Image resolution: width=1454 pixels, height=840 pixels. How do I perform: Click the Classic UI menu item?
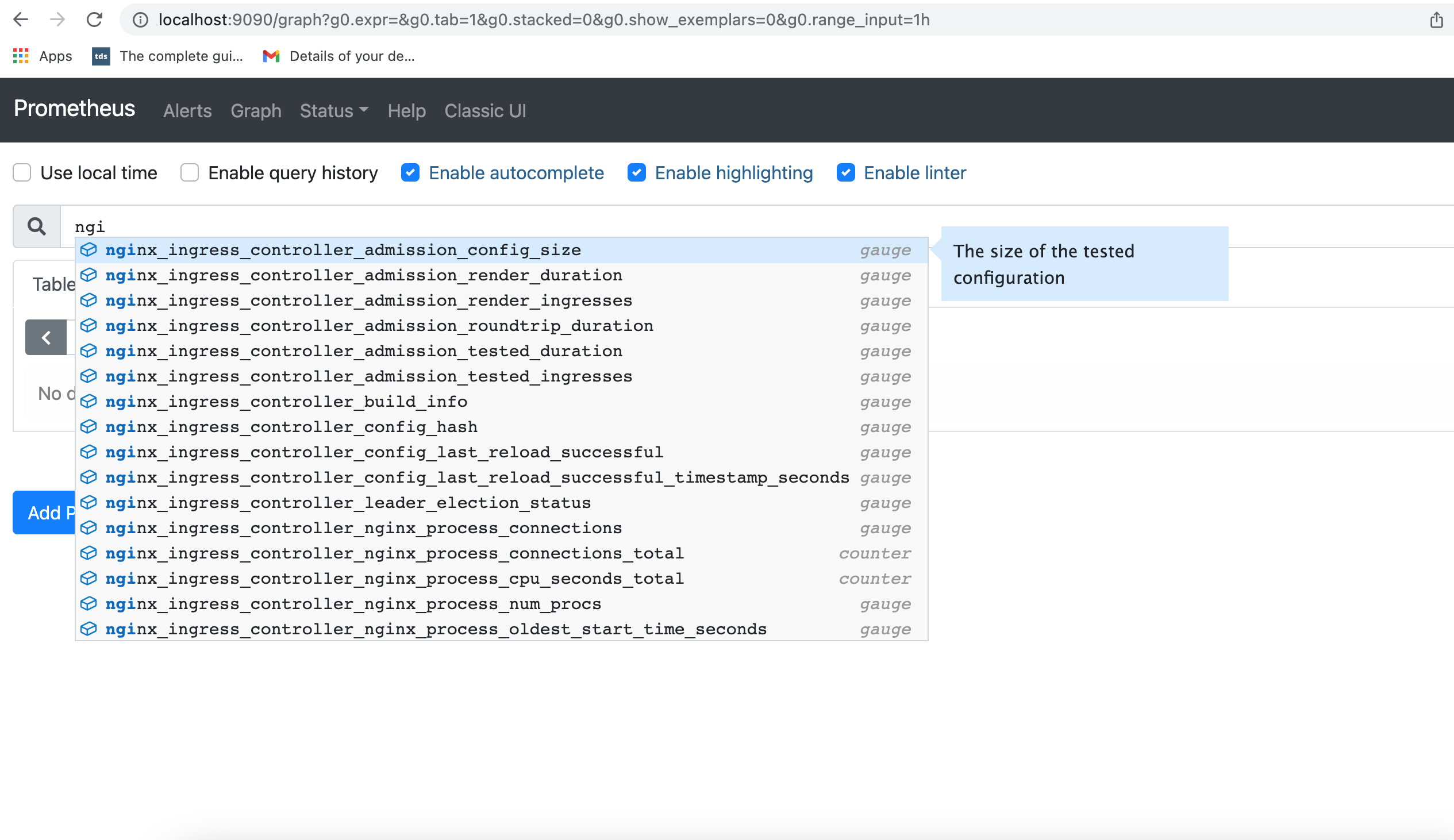click(486, 111)
